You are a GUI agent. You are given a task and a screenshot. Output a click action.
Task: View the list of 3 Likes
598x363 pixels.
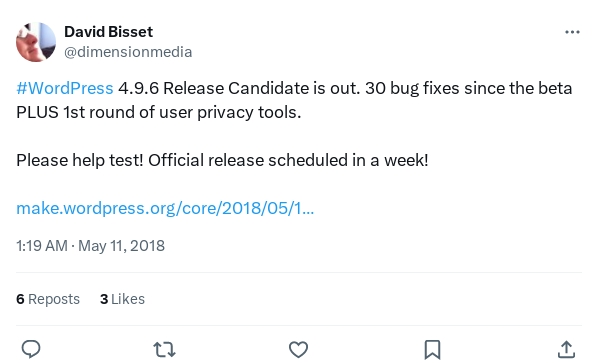[122, 299]
